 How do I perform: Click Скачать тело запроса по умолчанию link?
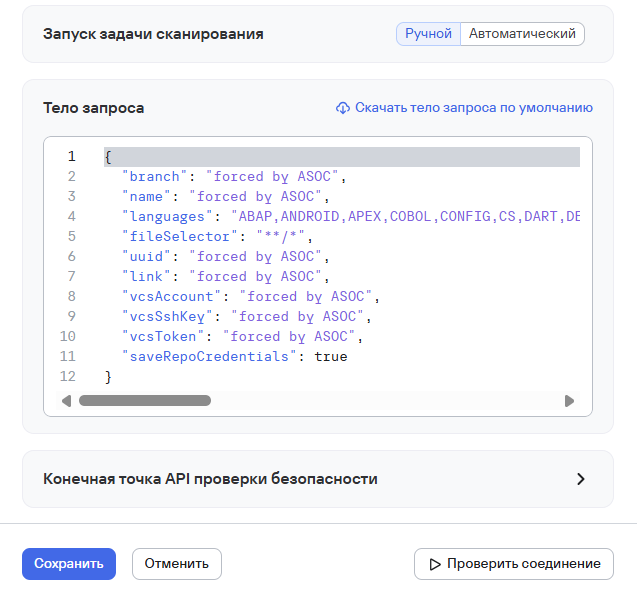pyautogui.click(x=473, y=108)
